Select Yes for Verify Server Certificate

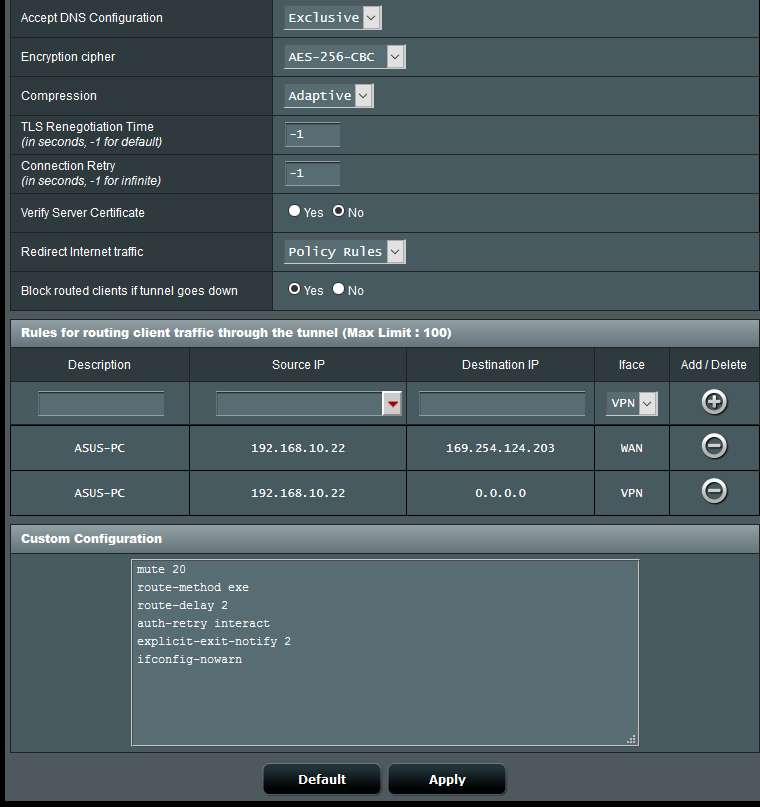coord(294,211)
